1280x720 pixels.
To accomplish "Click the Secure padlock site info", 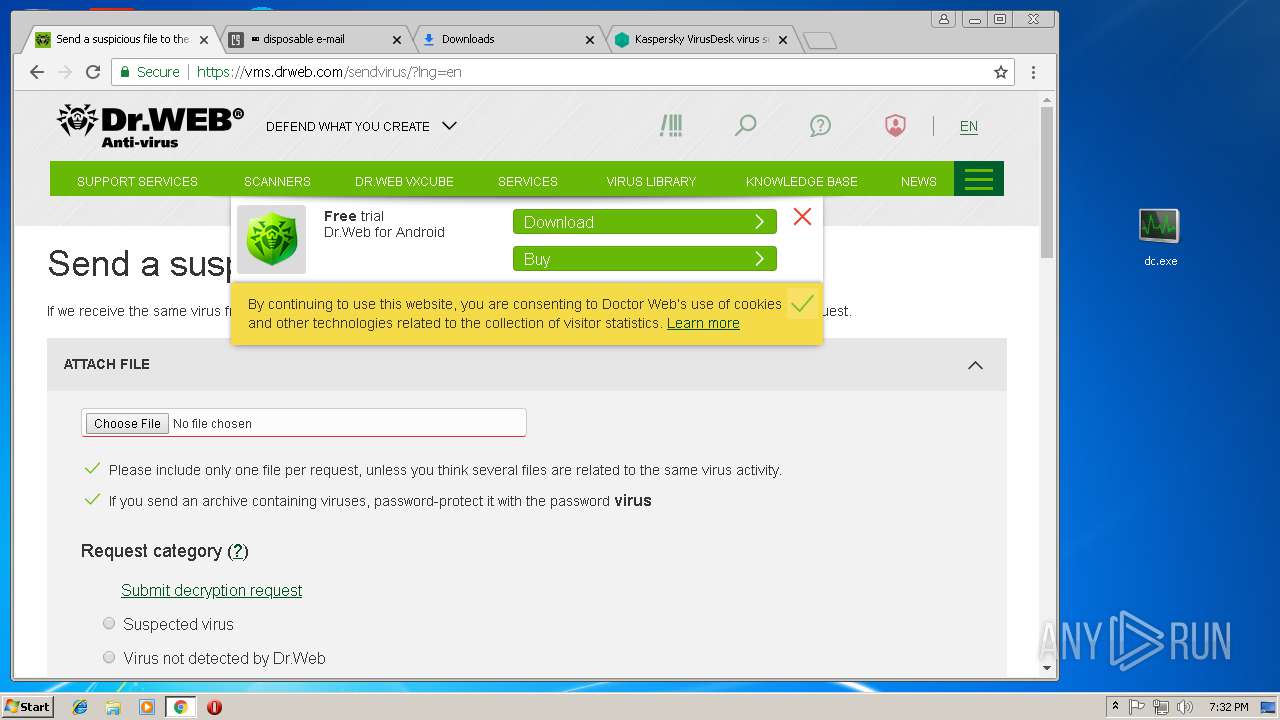I will point(149,72).
